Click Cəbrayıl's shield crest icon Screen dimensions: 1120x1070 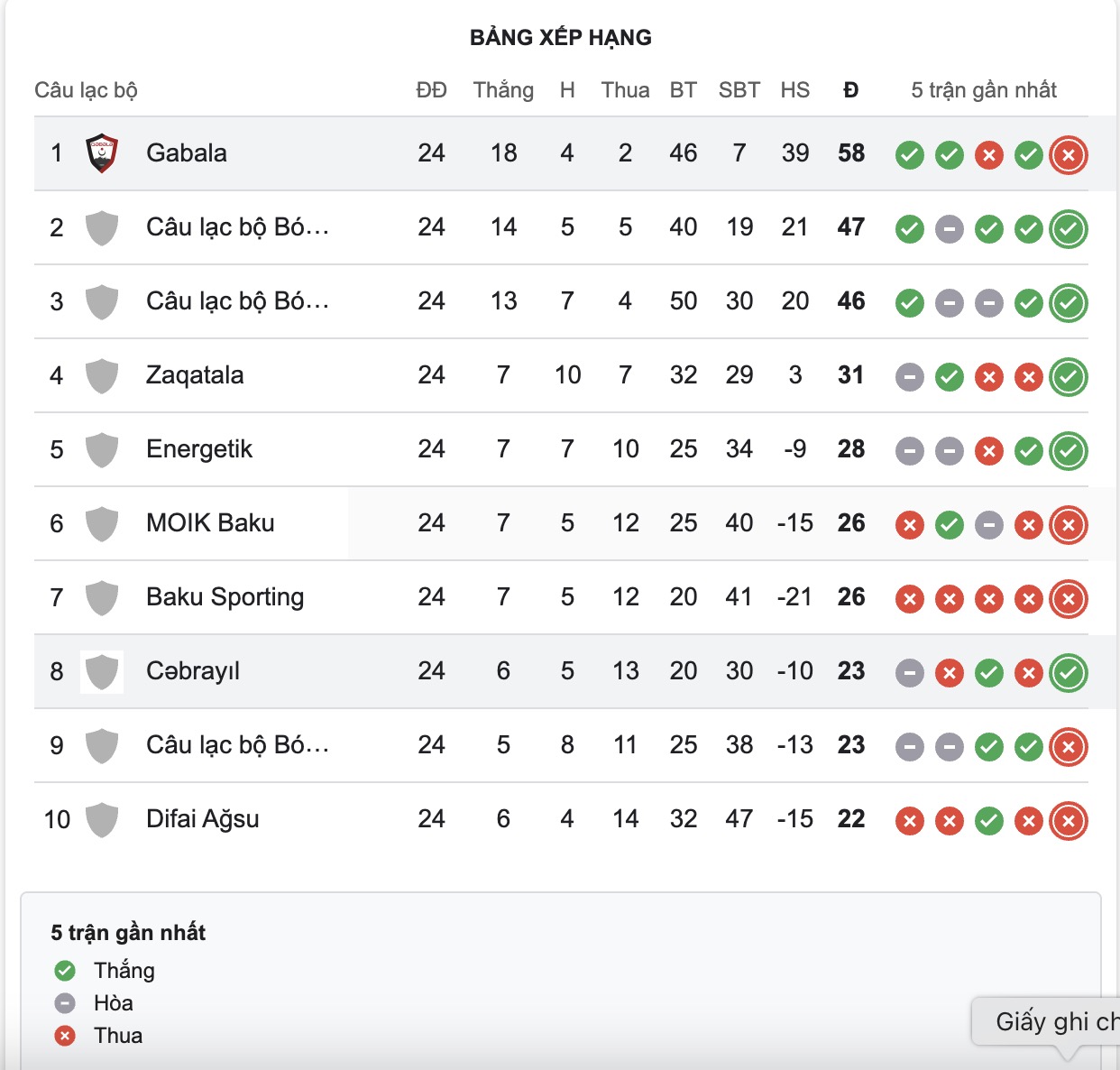[x=102, y=671]
